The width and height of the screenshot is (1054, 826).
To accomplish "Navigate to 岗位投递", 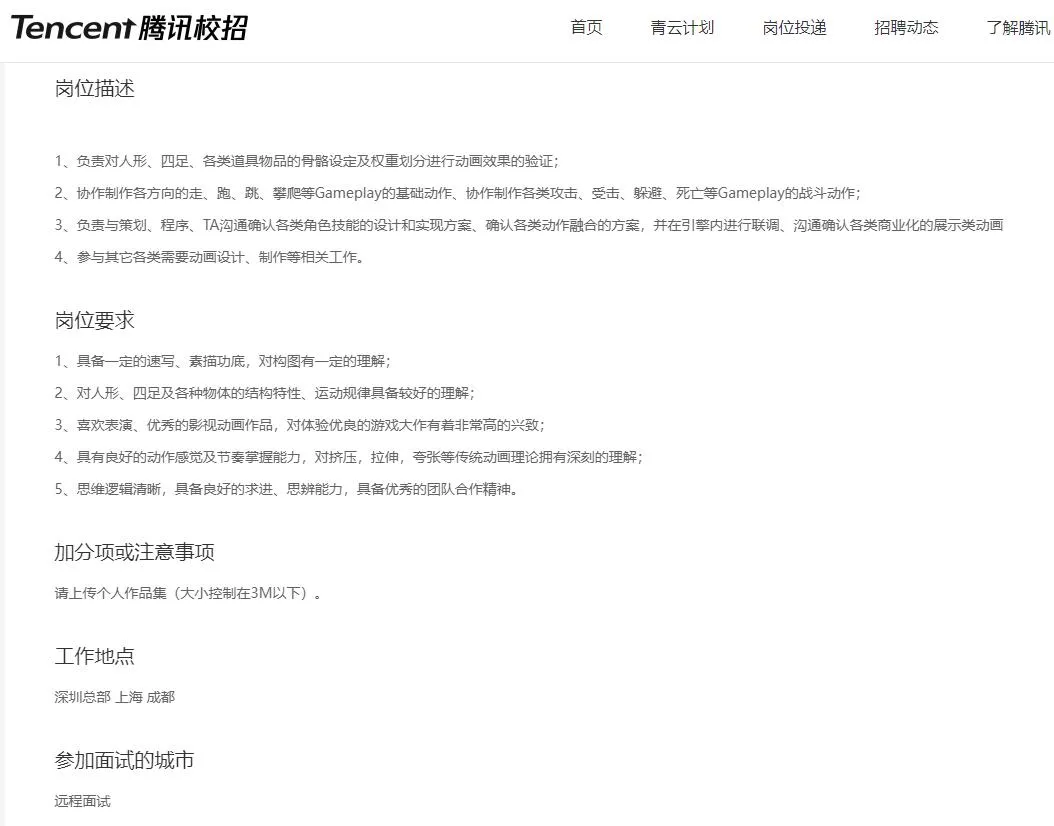I will 794,28.
